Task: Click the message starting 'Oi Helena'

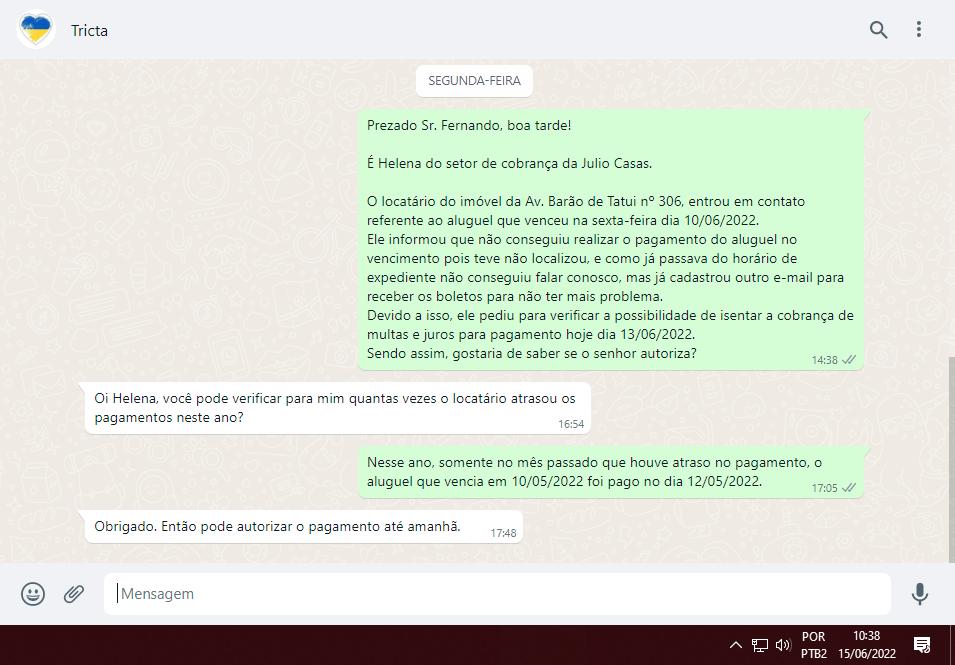Action: (337, 408)
